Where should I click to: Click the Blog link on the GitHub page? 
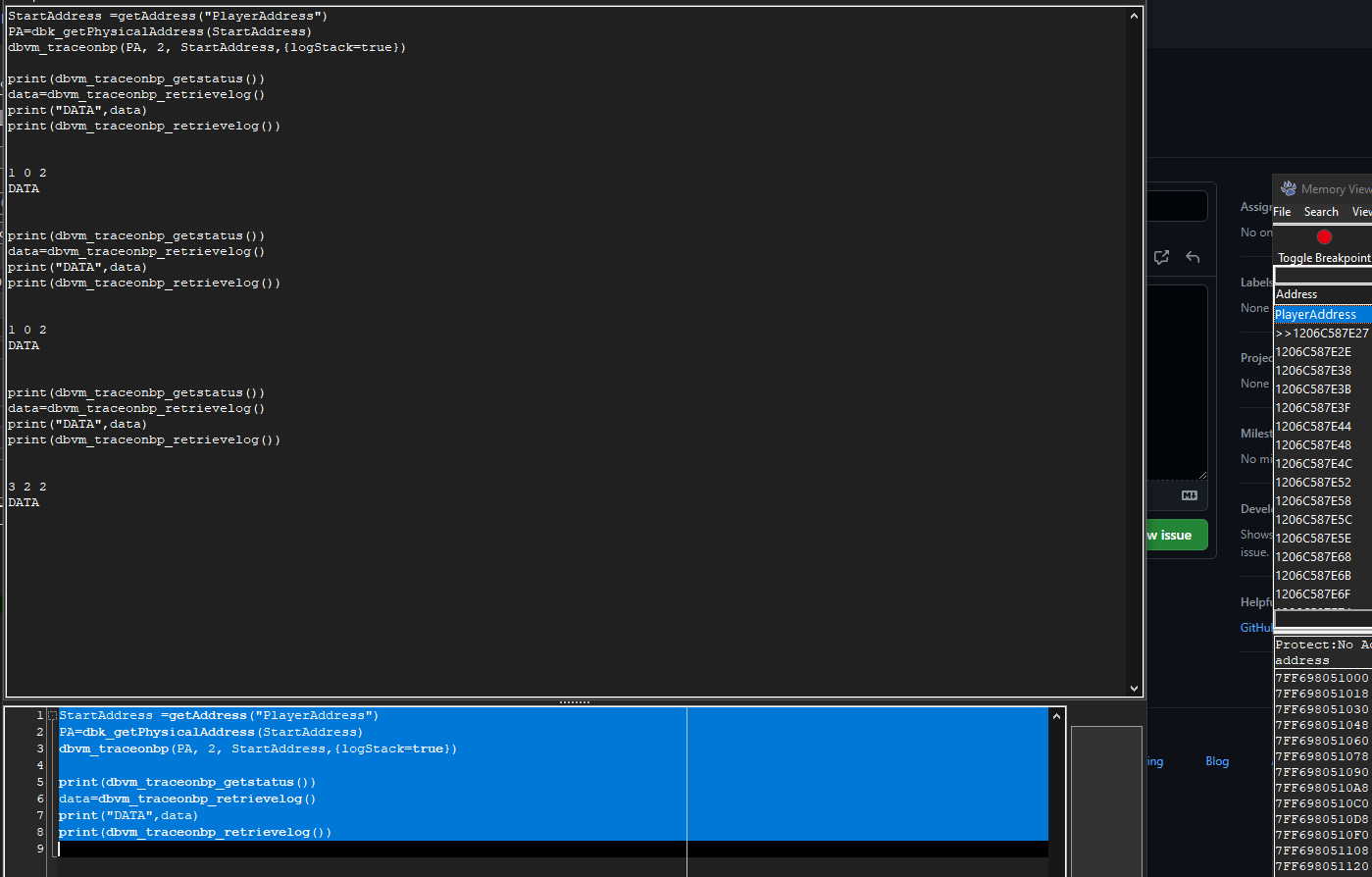(1217, 760)
